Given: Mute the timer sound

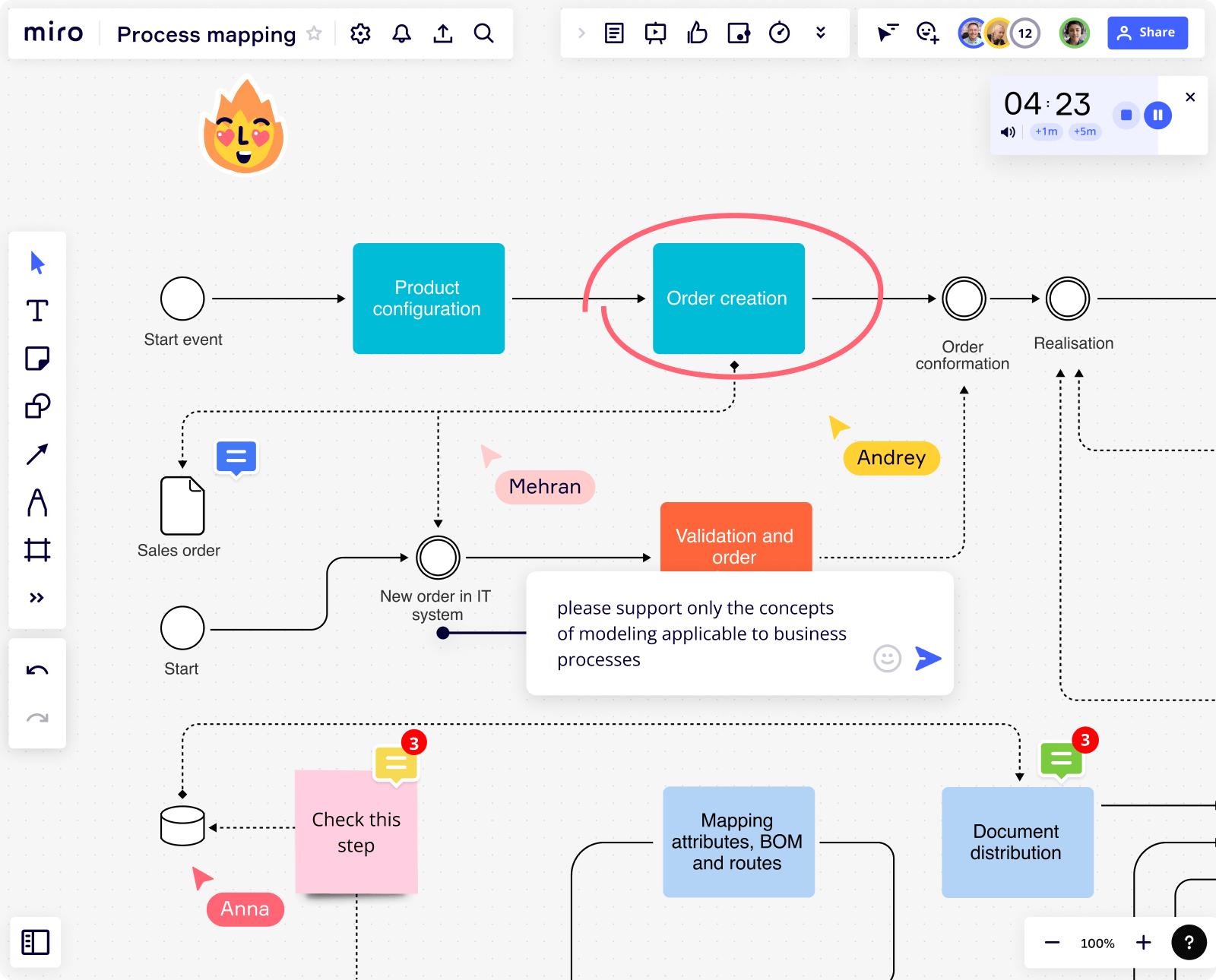Looking at the screenshot, I should tap(1009, 132).
